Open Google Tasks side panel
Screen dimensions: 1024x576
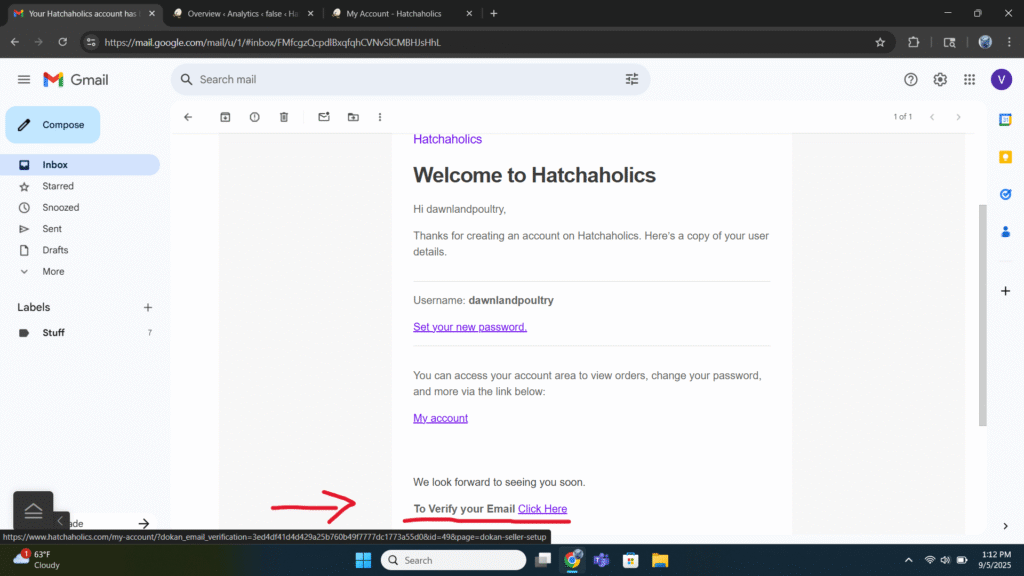click(1006, 194)
